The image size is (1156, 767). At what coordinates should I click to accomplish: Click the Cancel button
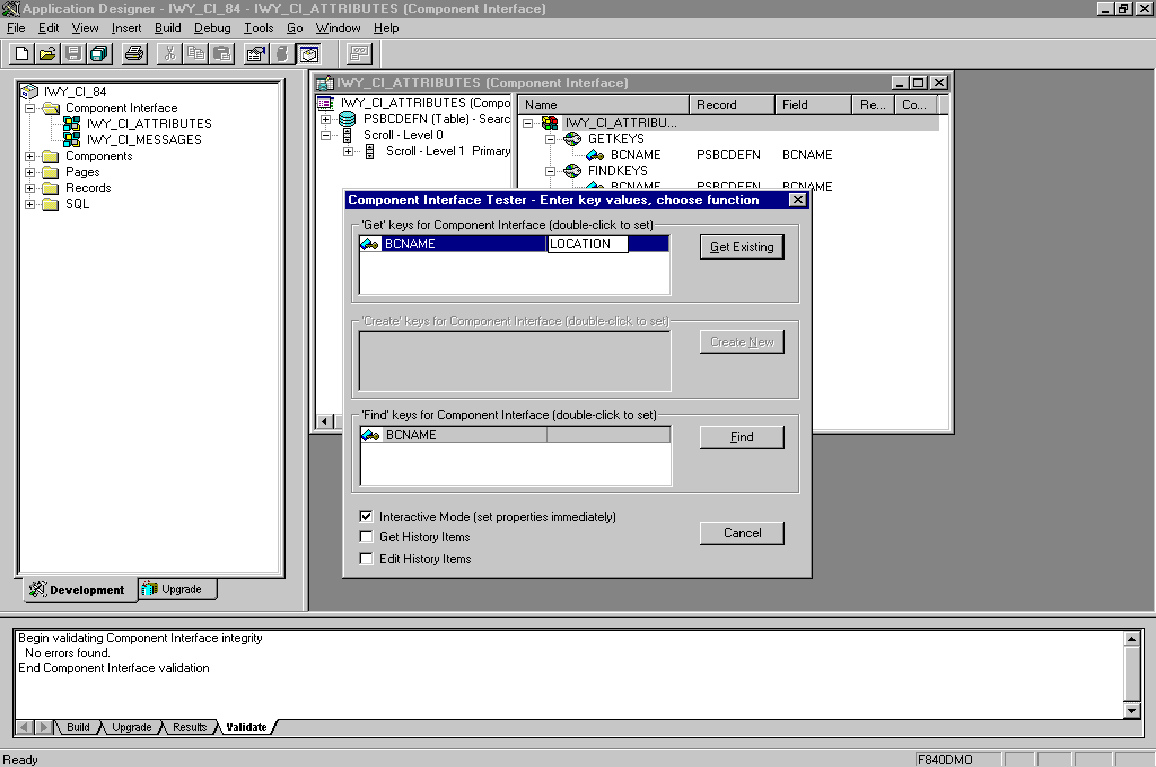click(742, 533)
